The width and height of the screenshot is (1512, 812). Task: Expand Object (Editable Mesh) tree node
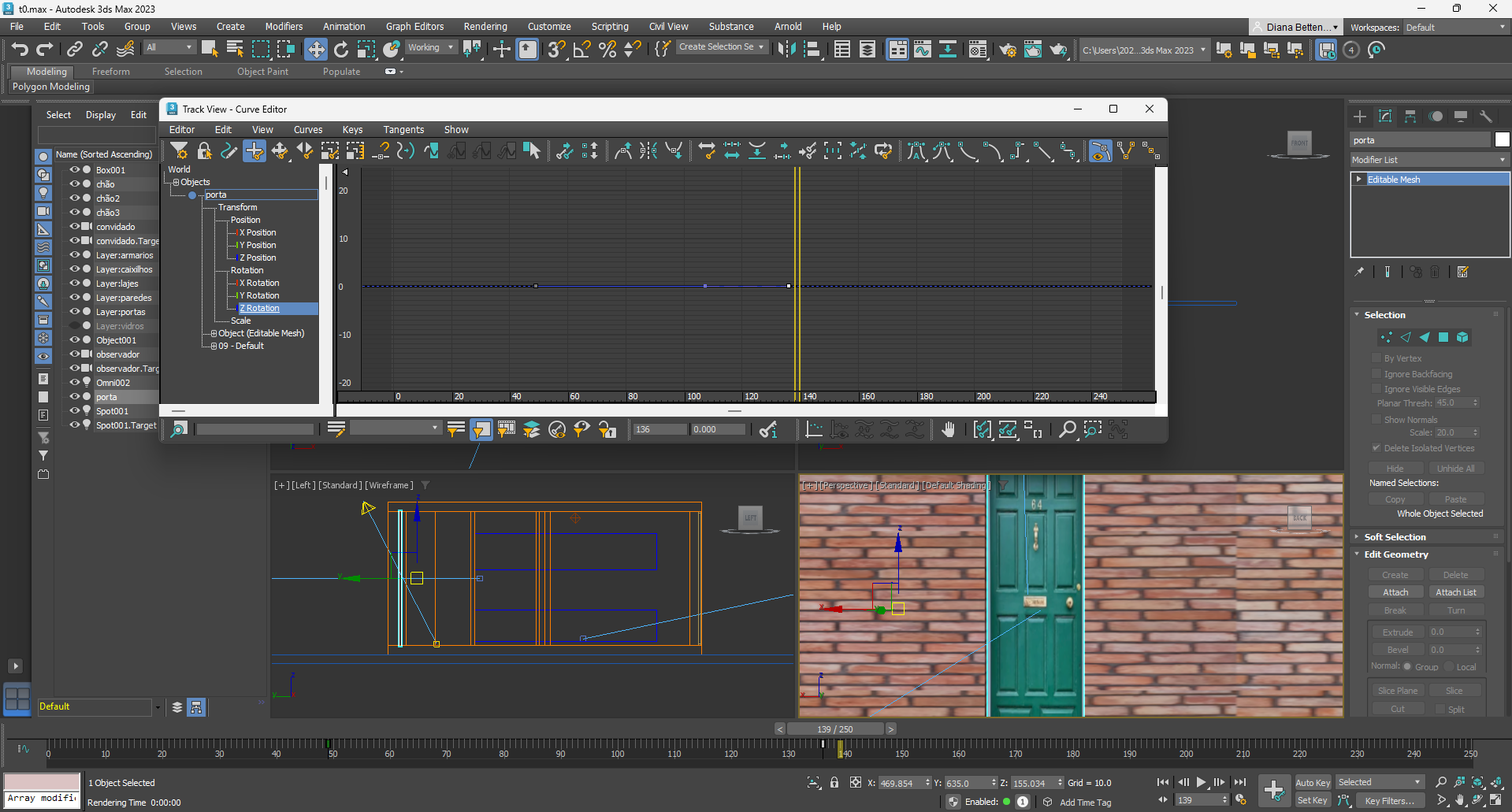[214, 334]
